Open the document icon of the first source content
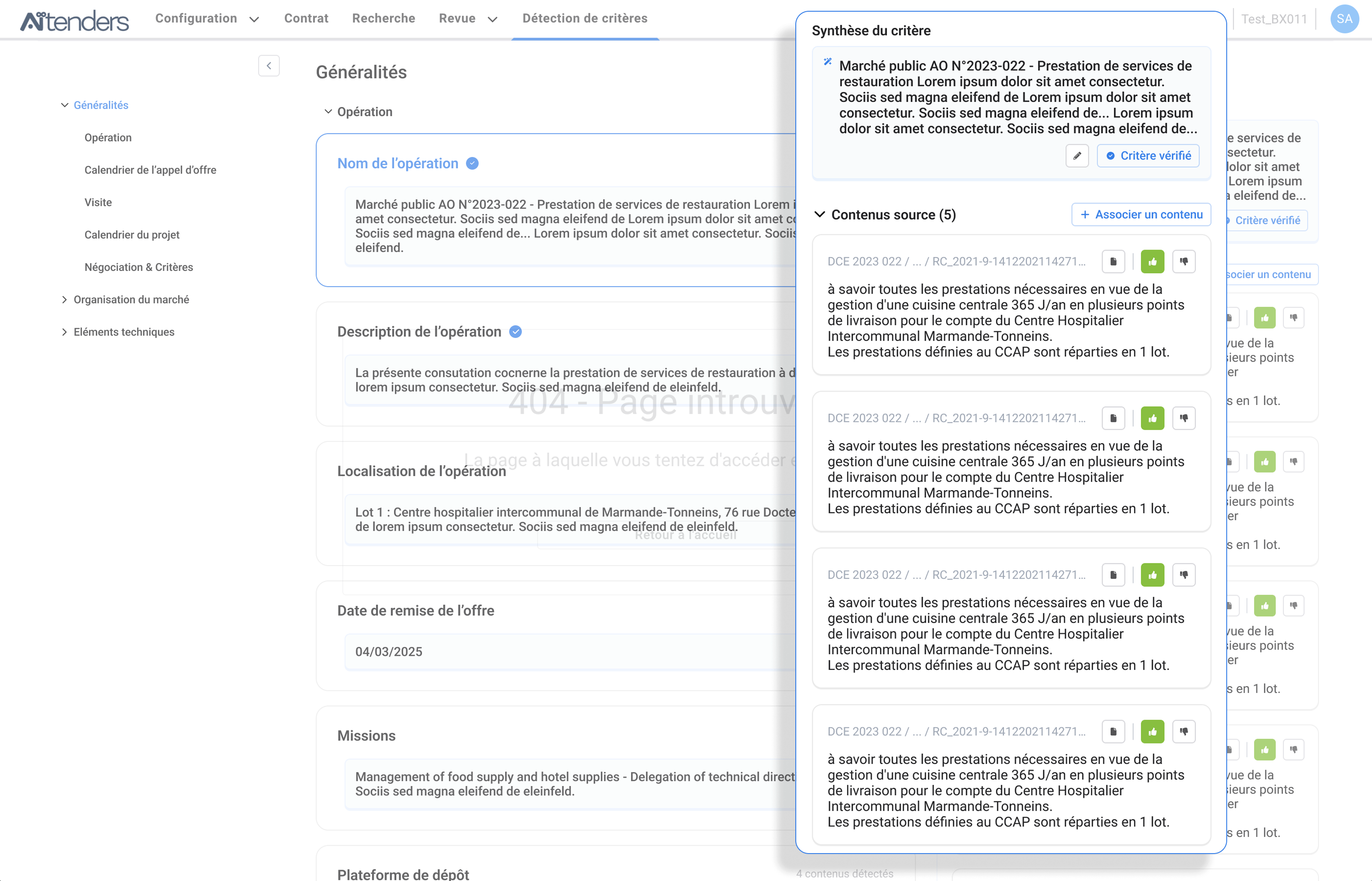The height and width of the screenshot is (881, 1372). point(1113,261)
